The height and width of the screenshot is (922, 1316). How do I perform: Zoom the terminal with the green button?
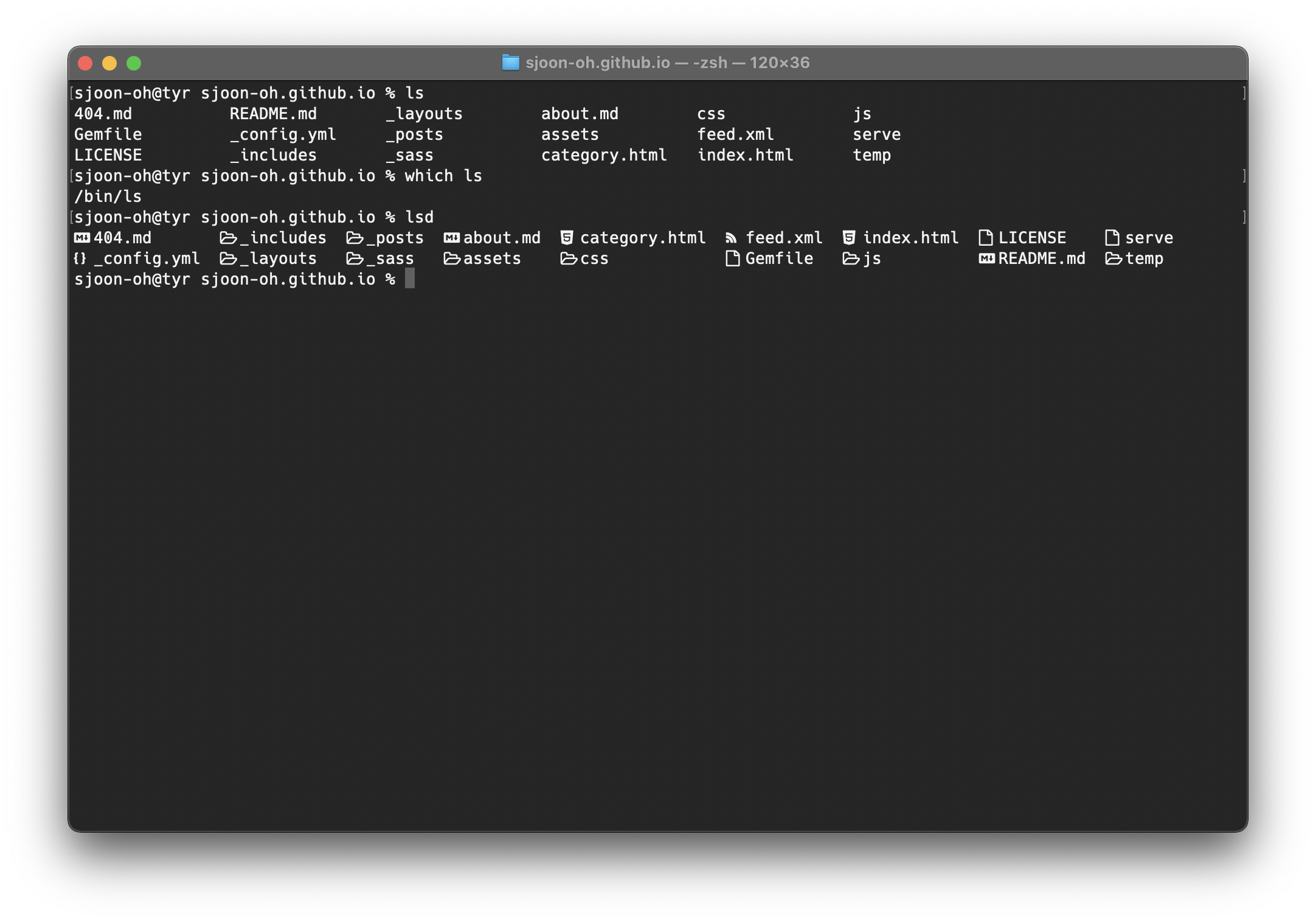[x=134, y=63]
